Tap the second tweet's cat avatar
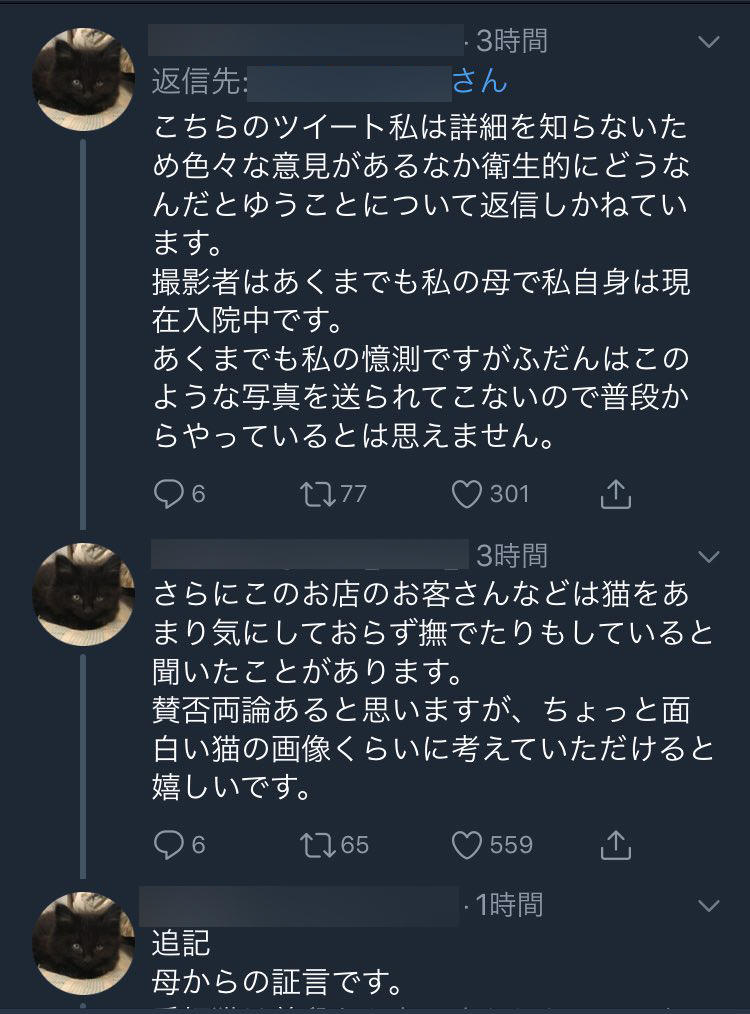The width and height of the screenshot is (750, 1014). point(84,594)
